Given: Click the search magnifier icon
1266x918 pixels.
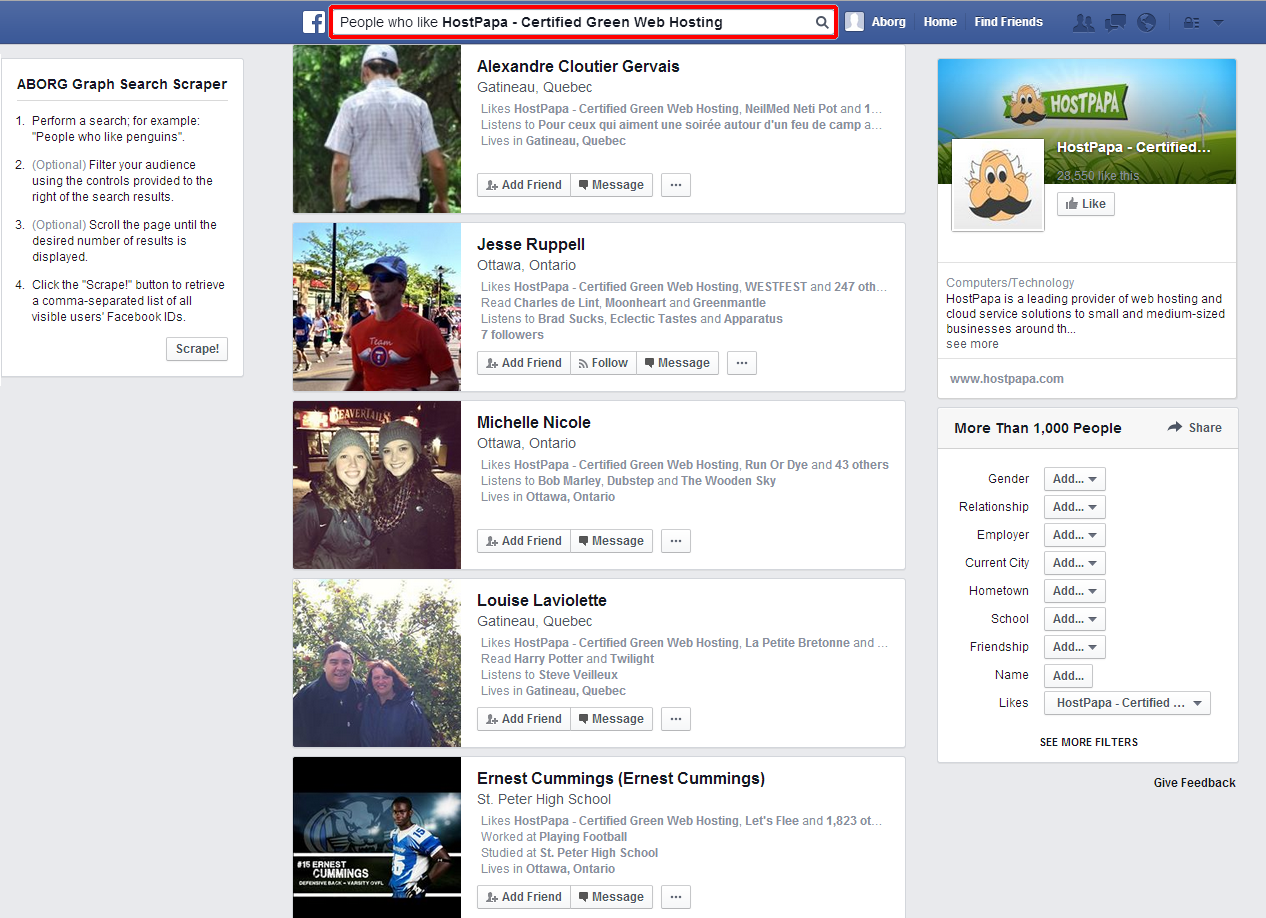Looking at the screenshot, I should point(822,22).
